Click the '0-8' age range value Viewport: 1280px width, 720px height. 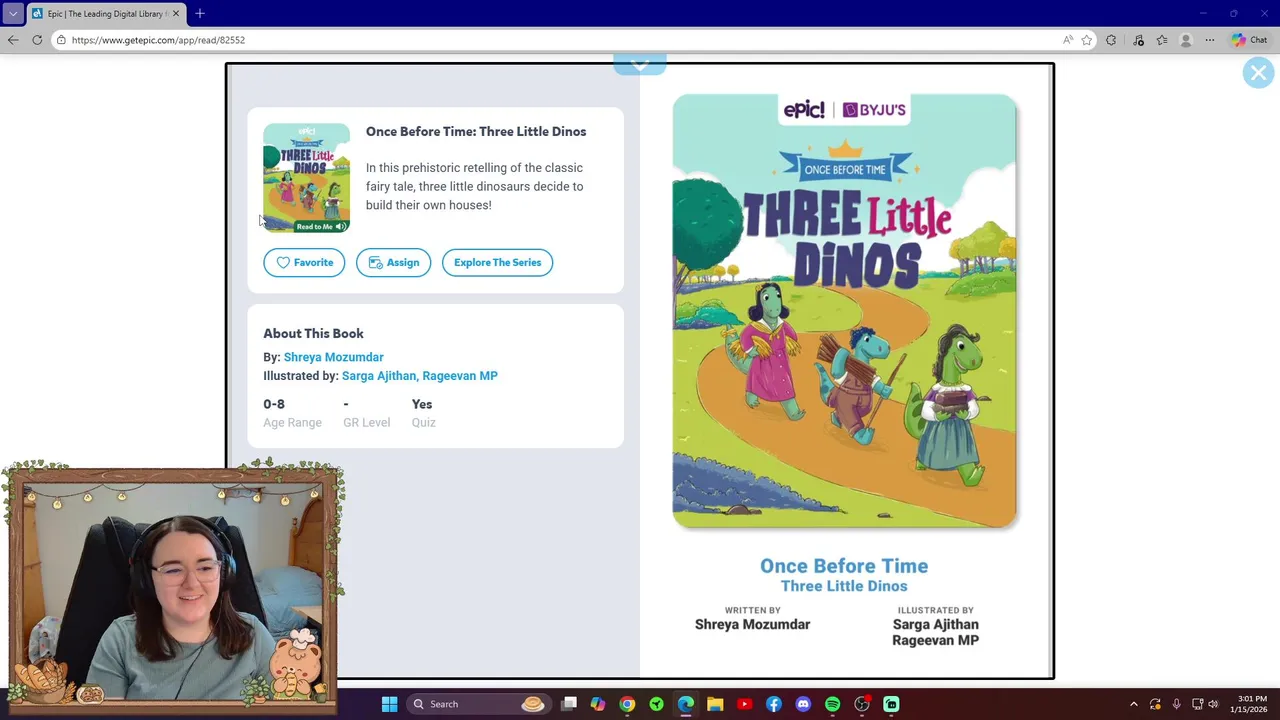[x=274, y=404]
